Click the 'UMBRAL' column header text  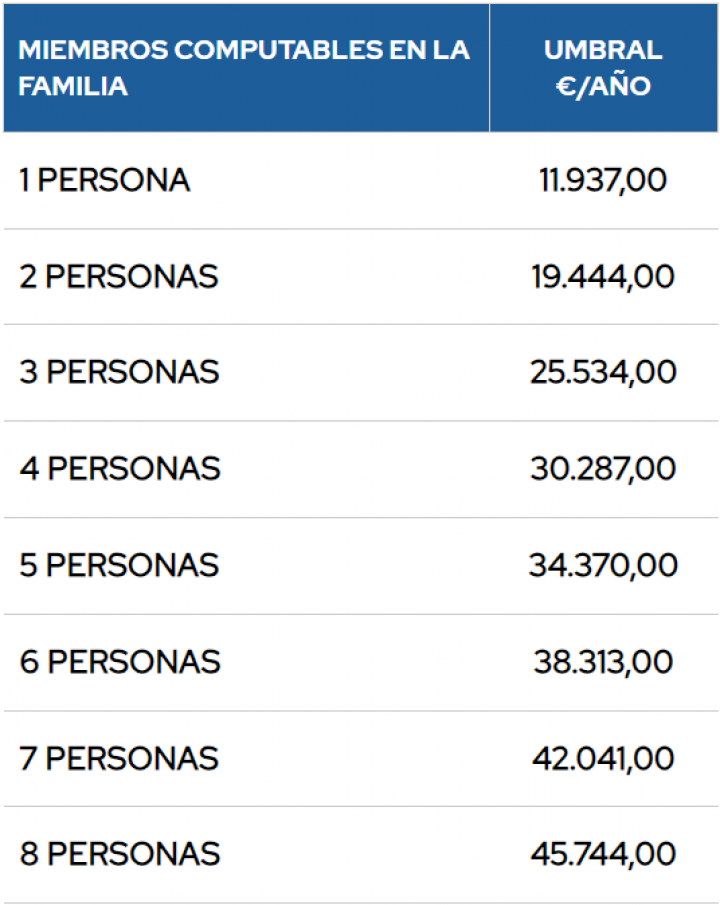tap(603, 50)
